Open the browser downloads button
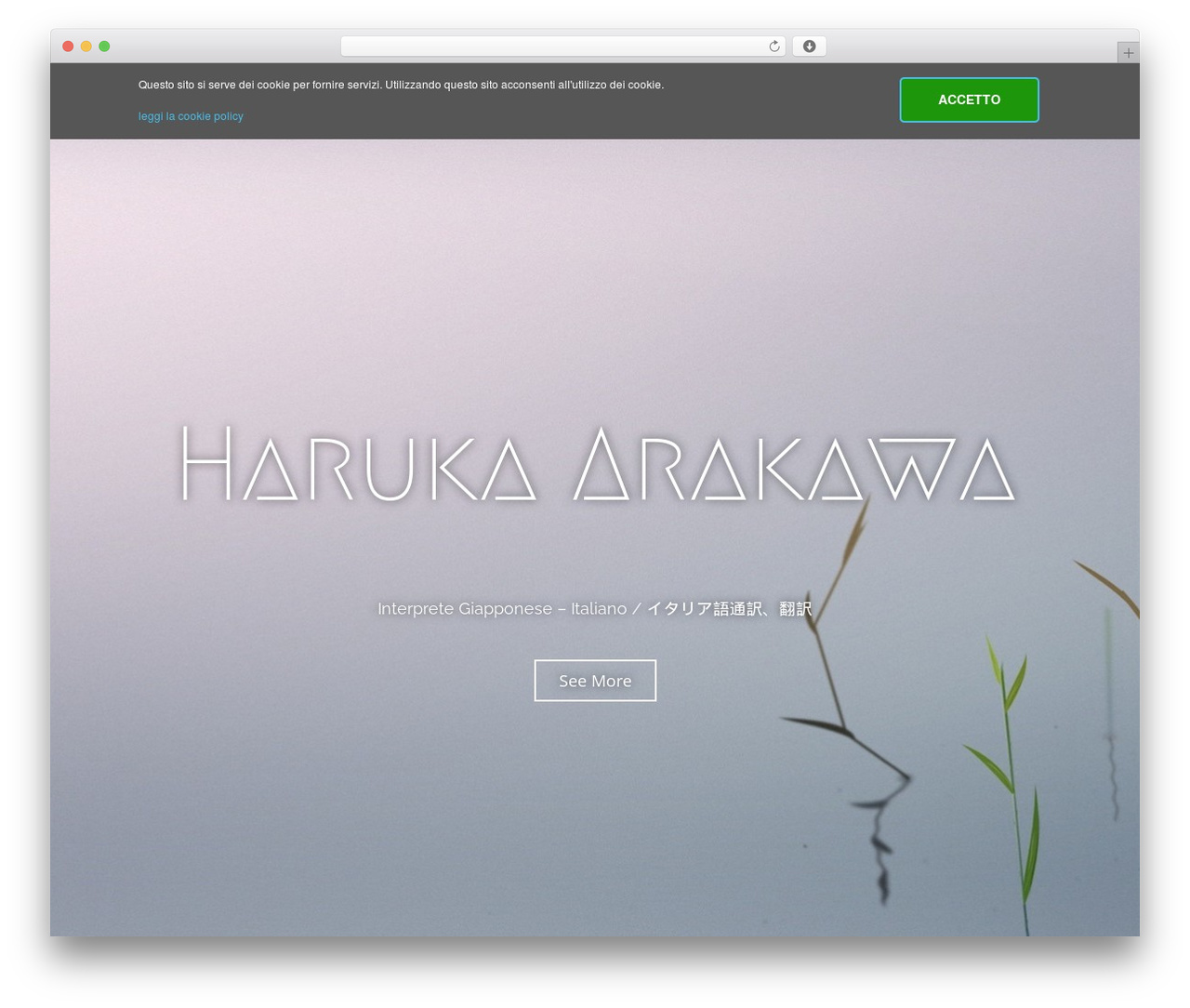The height and width of the screenshot is (1008, 1190). tap(809, 46)
